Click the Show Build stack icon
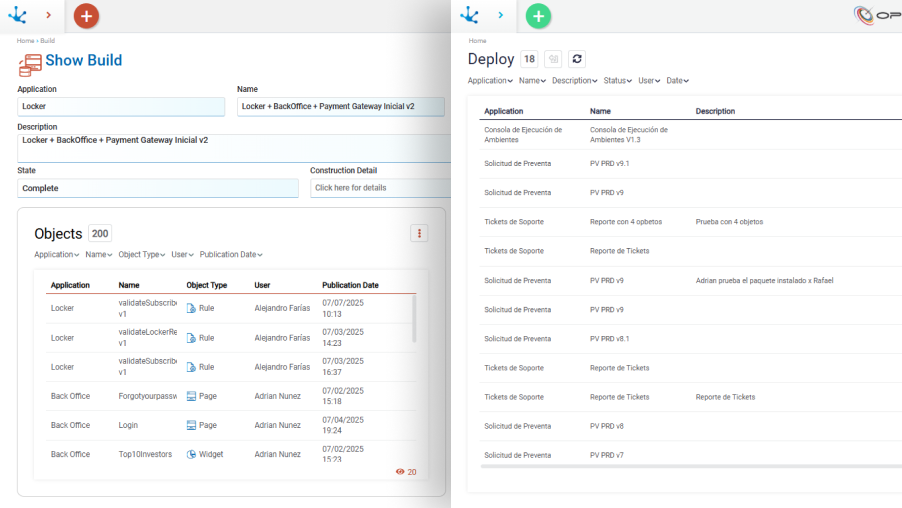 pos(29,64)
